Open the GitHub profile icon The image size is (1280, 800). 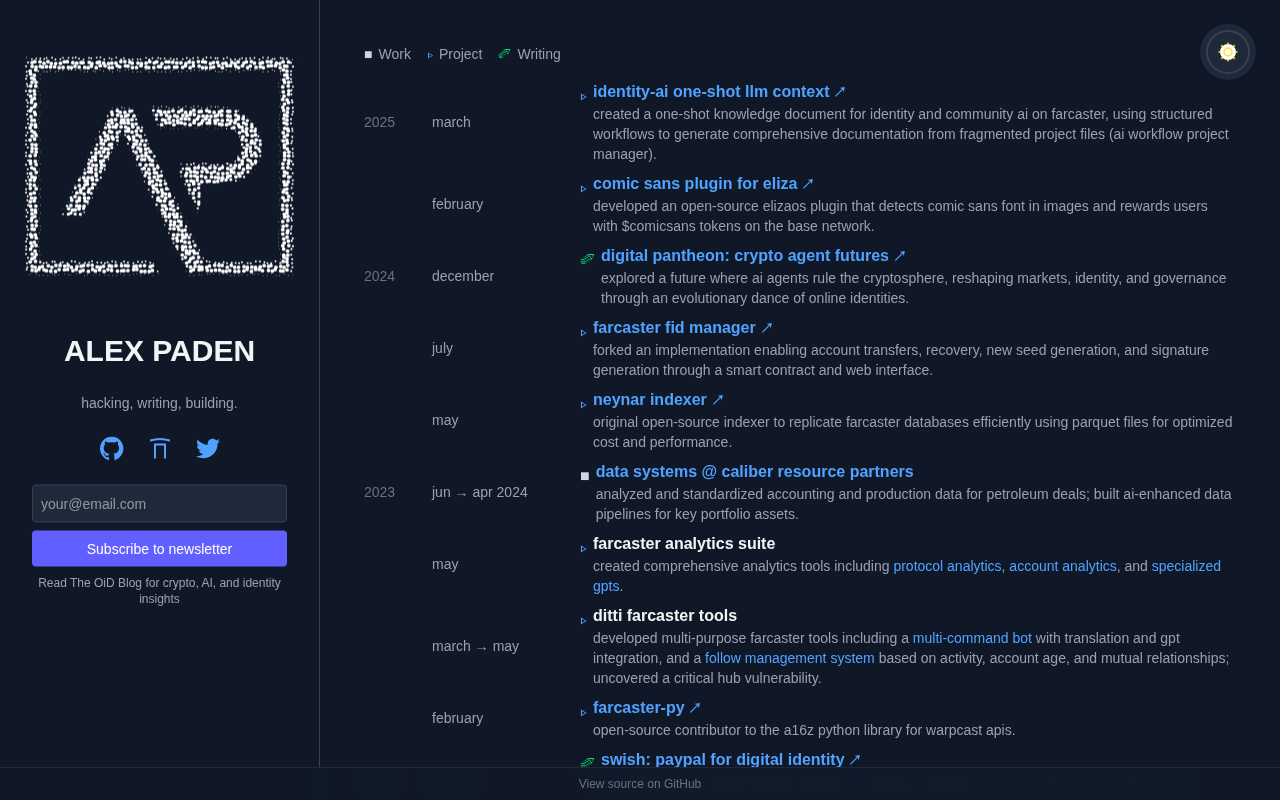(x=112, y=448)
